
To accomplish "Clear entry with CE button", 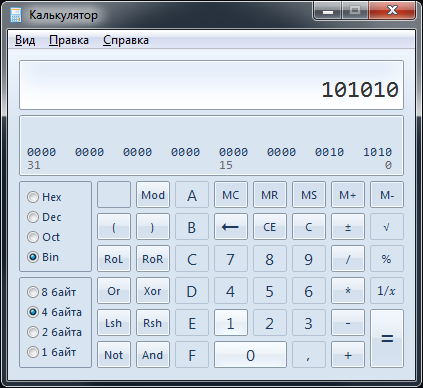I will coord(270,227).
